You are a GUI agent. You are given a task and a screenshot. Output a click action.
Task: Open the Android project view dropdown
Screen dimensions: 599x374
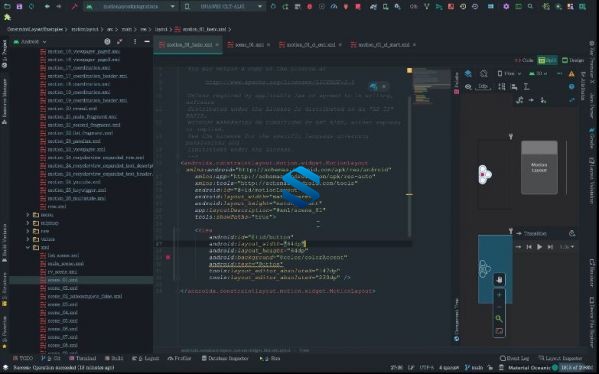tap(30, 42)
